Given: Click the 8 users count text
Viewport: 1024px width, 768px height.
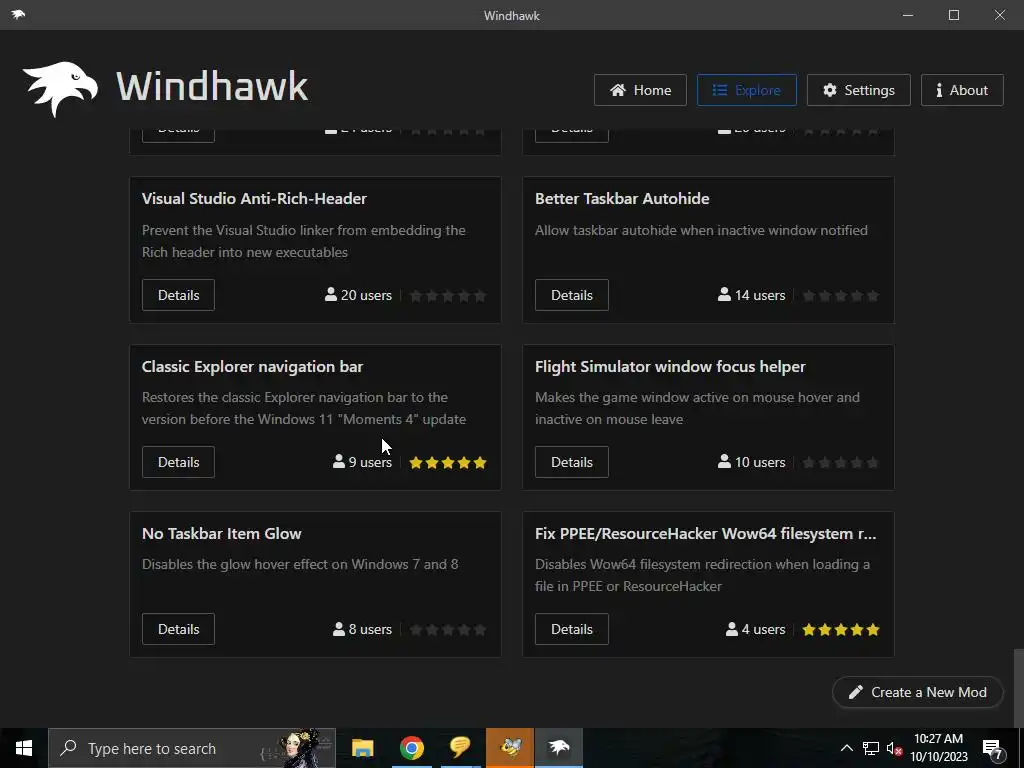Looking at the screenshot, I should (x=370, y=630).
